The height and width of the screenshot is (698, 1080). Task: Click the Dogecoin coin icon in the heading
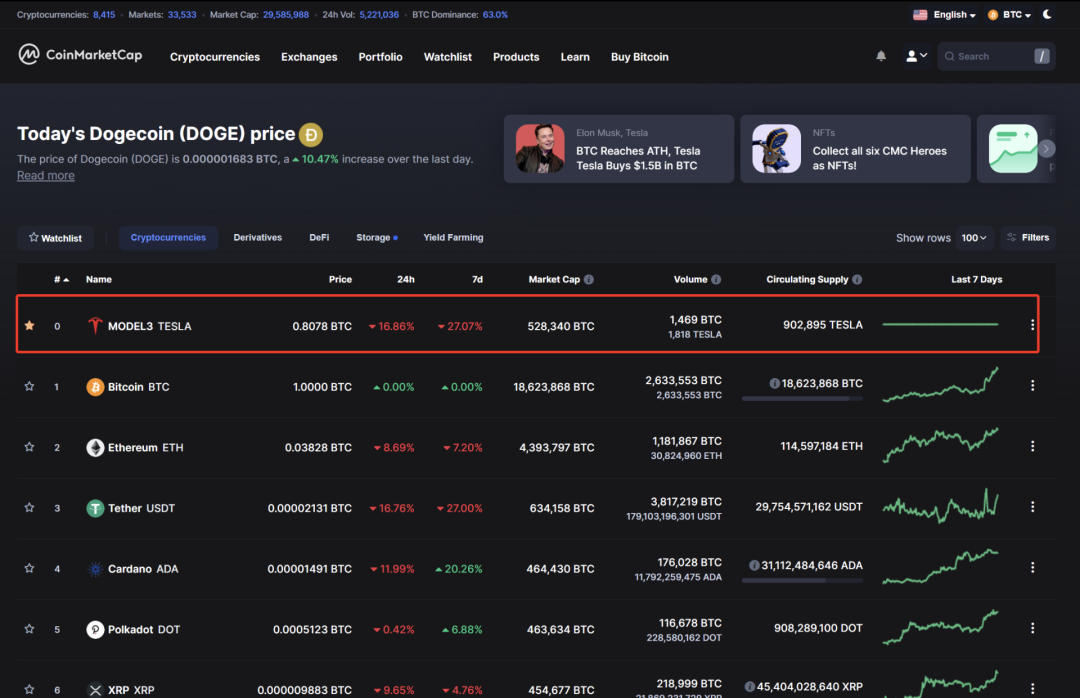click(x=311, y=134)
